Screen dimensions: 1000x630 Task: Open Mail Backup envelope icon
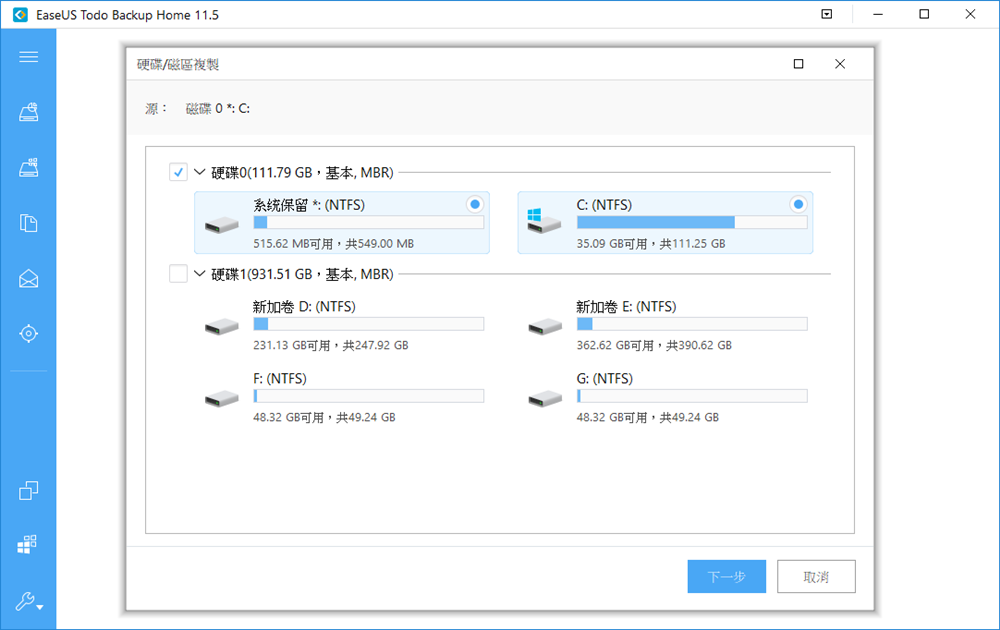coord(29,278)
